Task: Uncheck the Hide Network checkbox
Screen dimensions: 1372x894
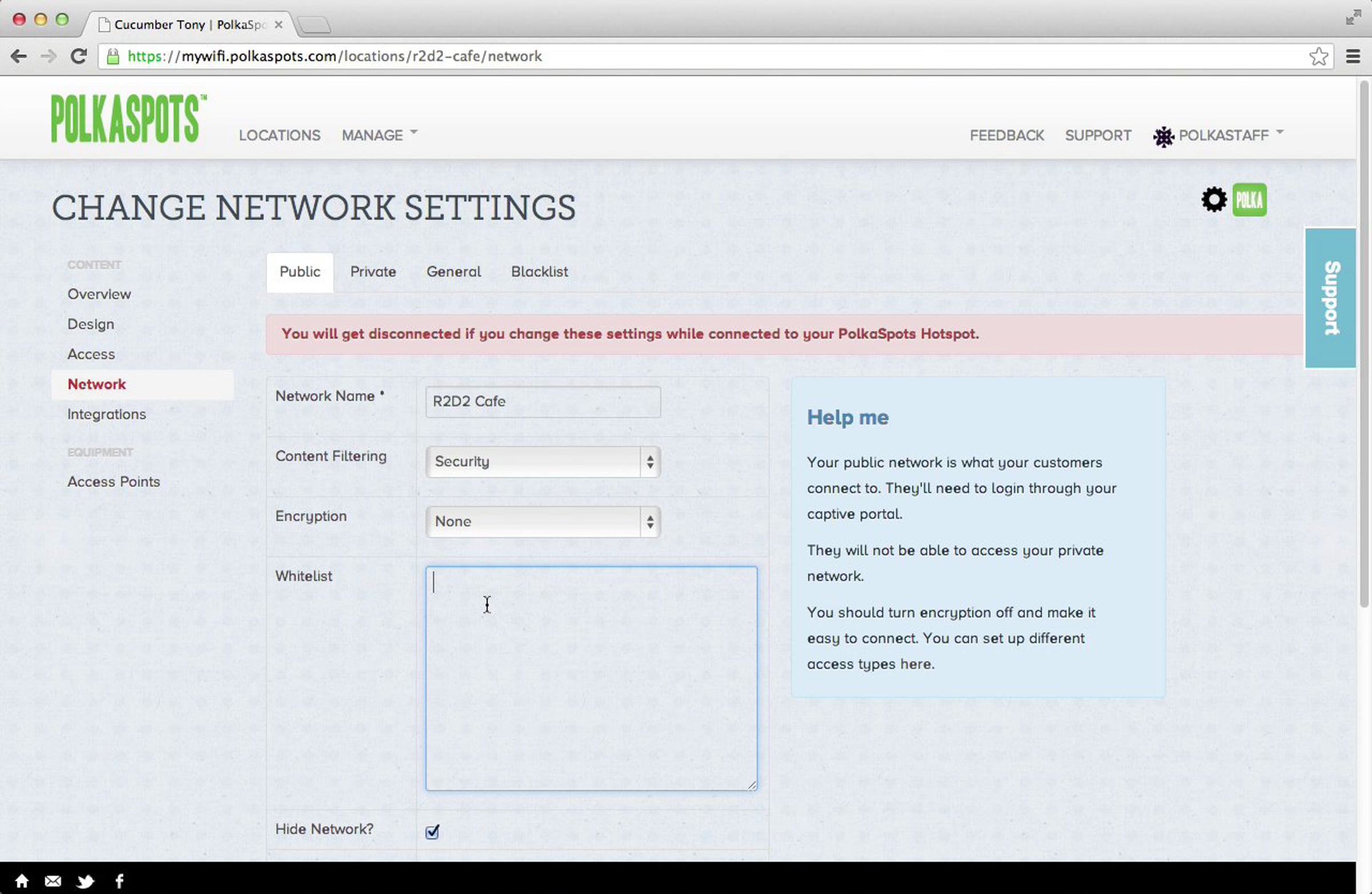Action: tap(432, 831)
